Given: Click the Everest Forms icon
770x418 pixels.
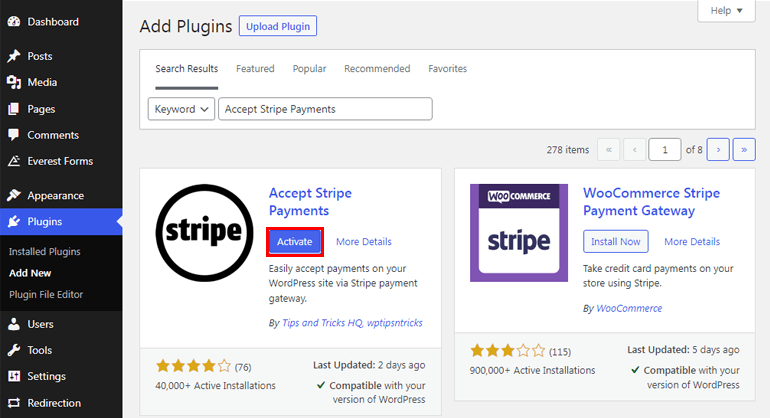Looking at the screenshot, I should [14, 161].
